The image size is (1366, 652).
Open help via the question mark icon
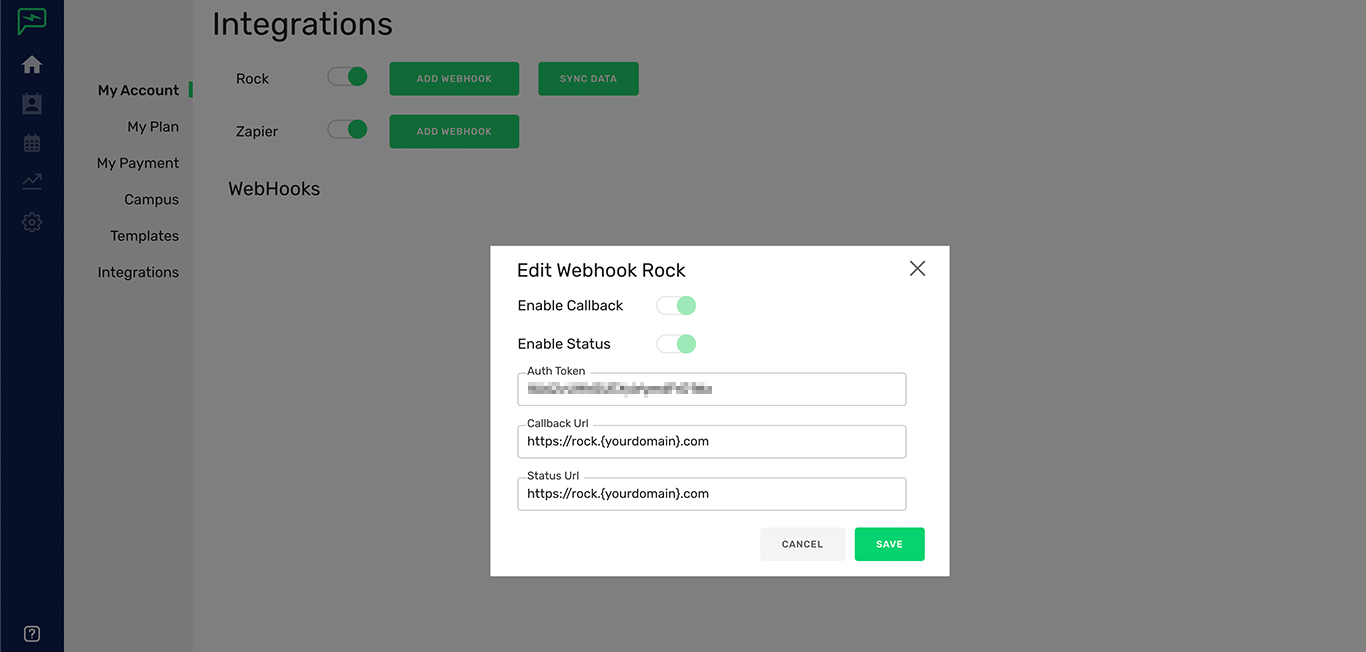31,633
